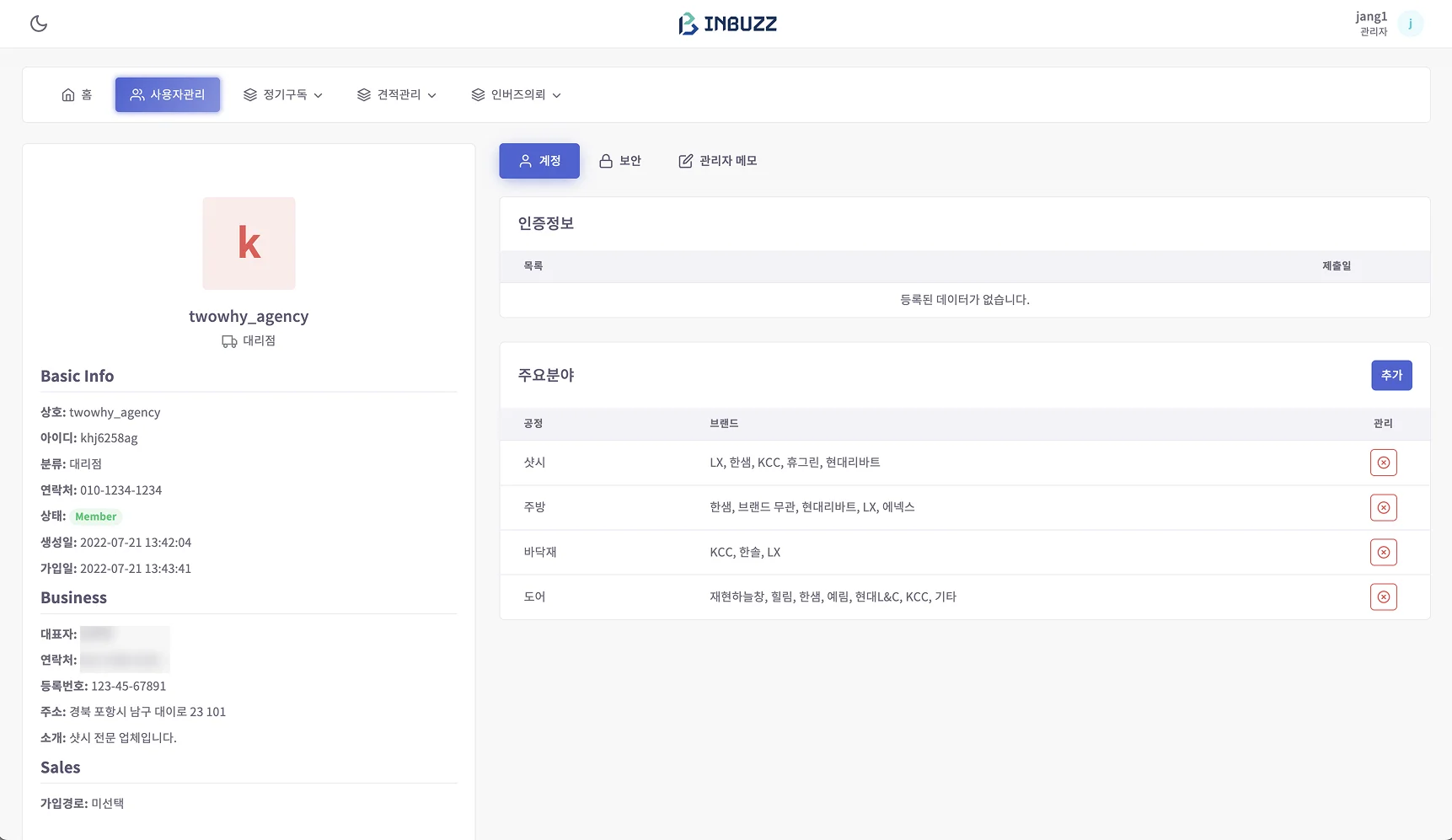Viewport: 1452px width, 840px height.
Task: Click the 연락처 010-1234-1234
Action: tap(121, 490)
